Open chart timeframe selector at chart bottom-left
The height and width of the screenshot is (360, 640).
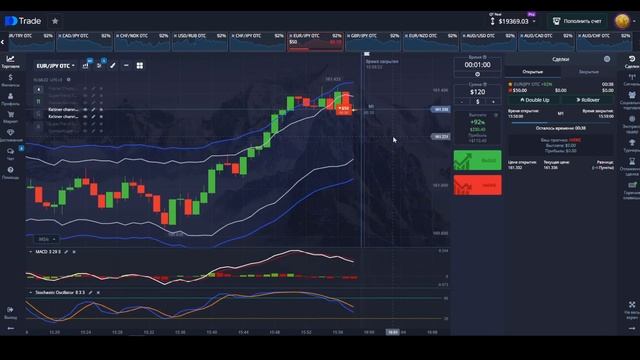47,239
